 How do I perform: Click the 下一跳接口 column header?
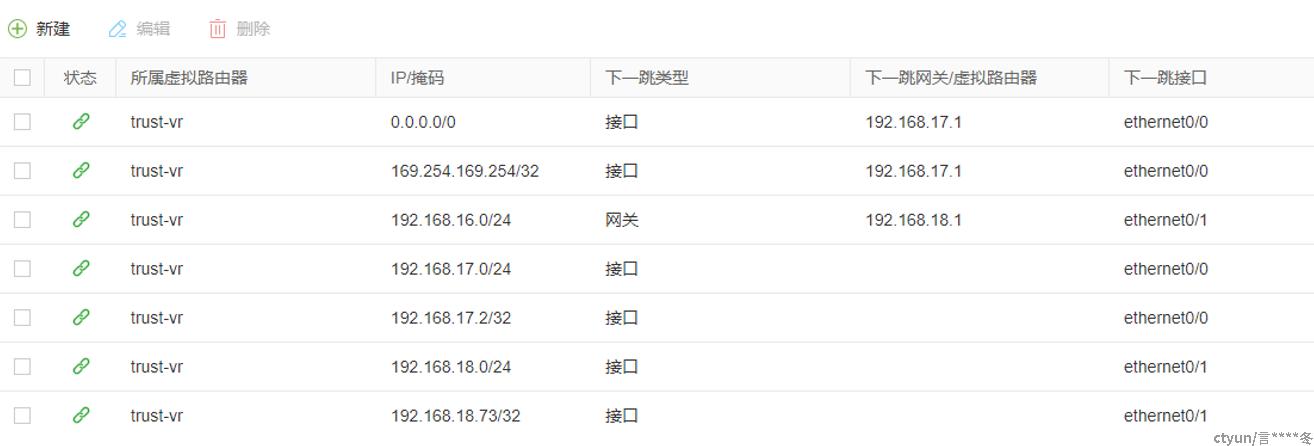pyautogui.click(x=1165, y=77)
